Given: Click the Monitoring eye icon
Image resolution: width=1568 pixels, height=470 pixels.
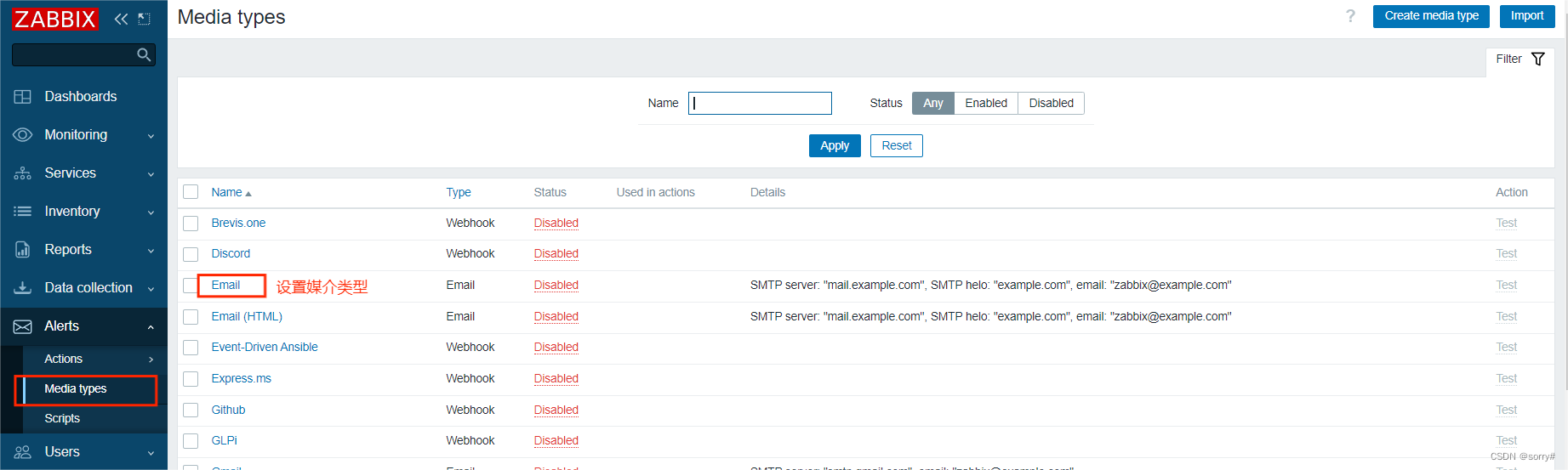Looking at the screenshot, I should 23,135.
